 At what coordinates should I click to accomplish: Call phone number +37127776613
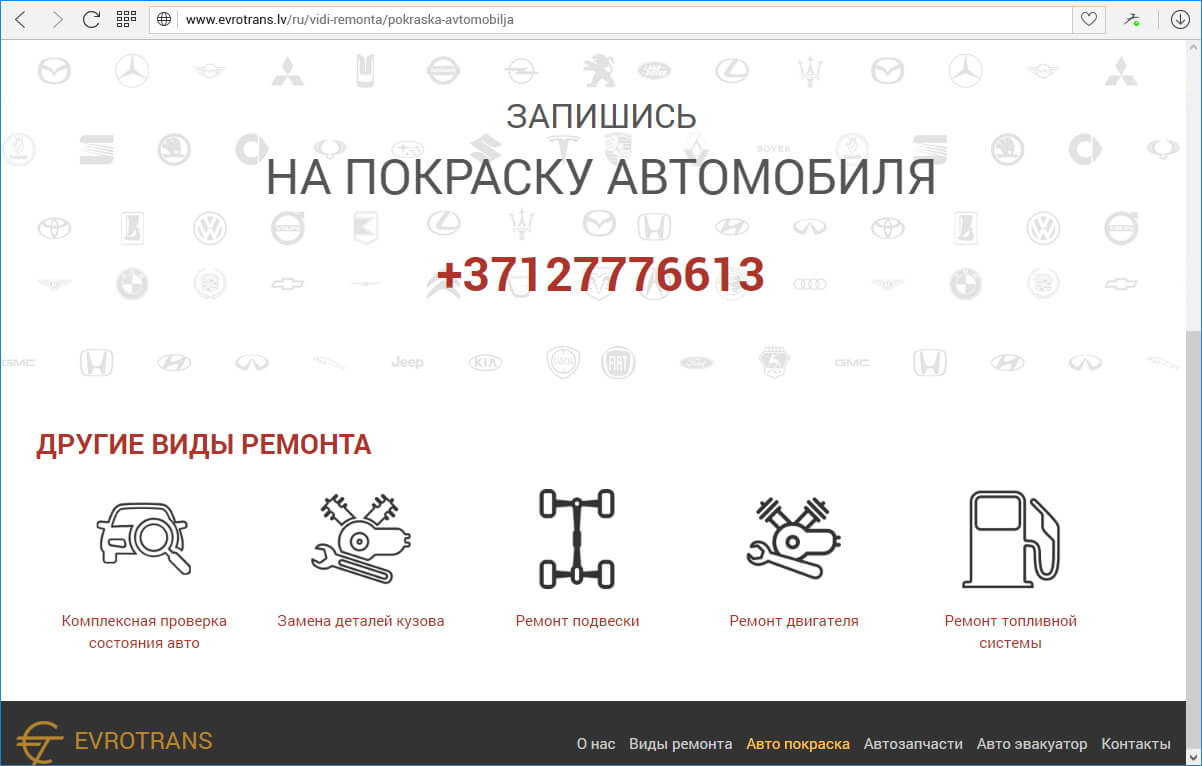click(600, 274)
